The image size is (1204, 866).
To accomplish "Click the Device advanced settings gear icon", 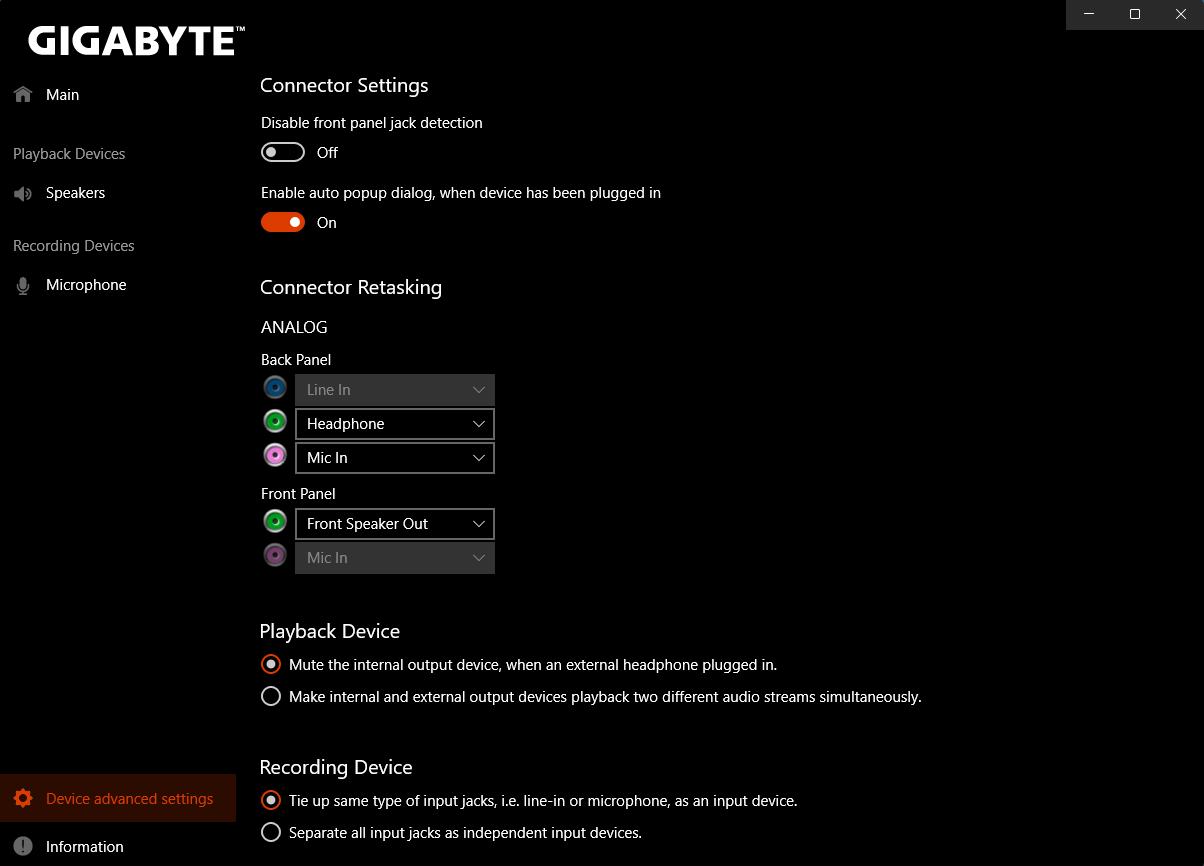I will [x=23, y=799].
